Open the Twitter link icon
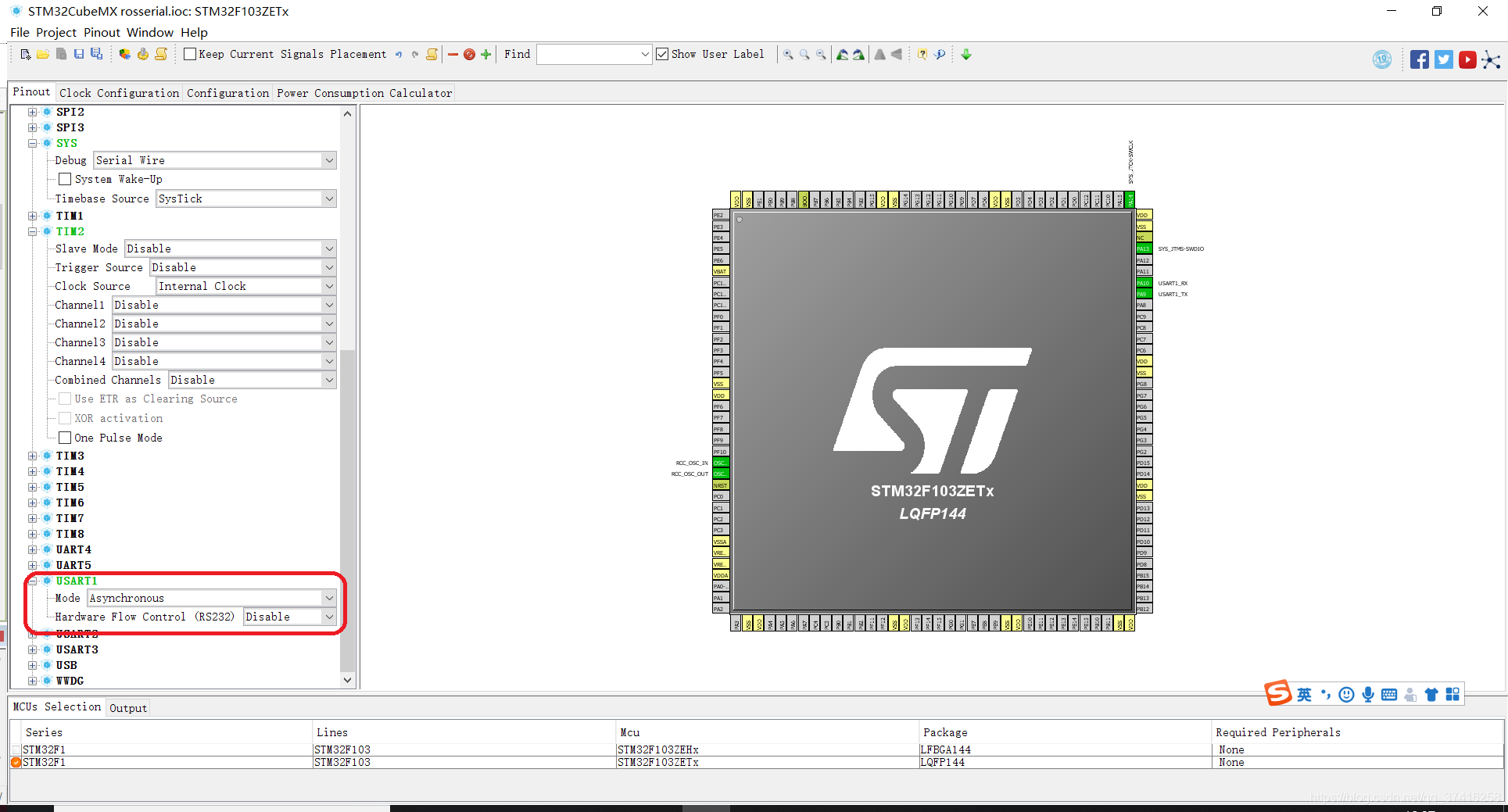The width and height of the screenshot is (1508, 812). [x=1444, y=59]
